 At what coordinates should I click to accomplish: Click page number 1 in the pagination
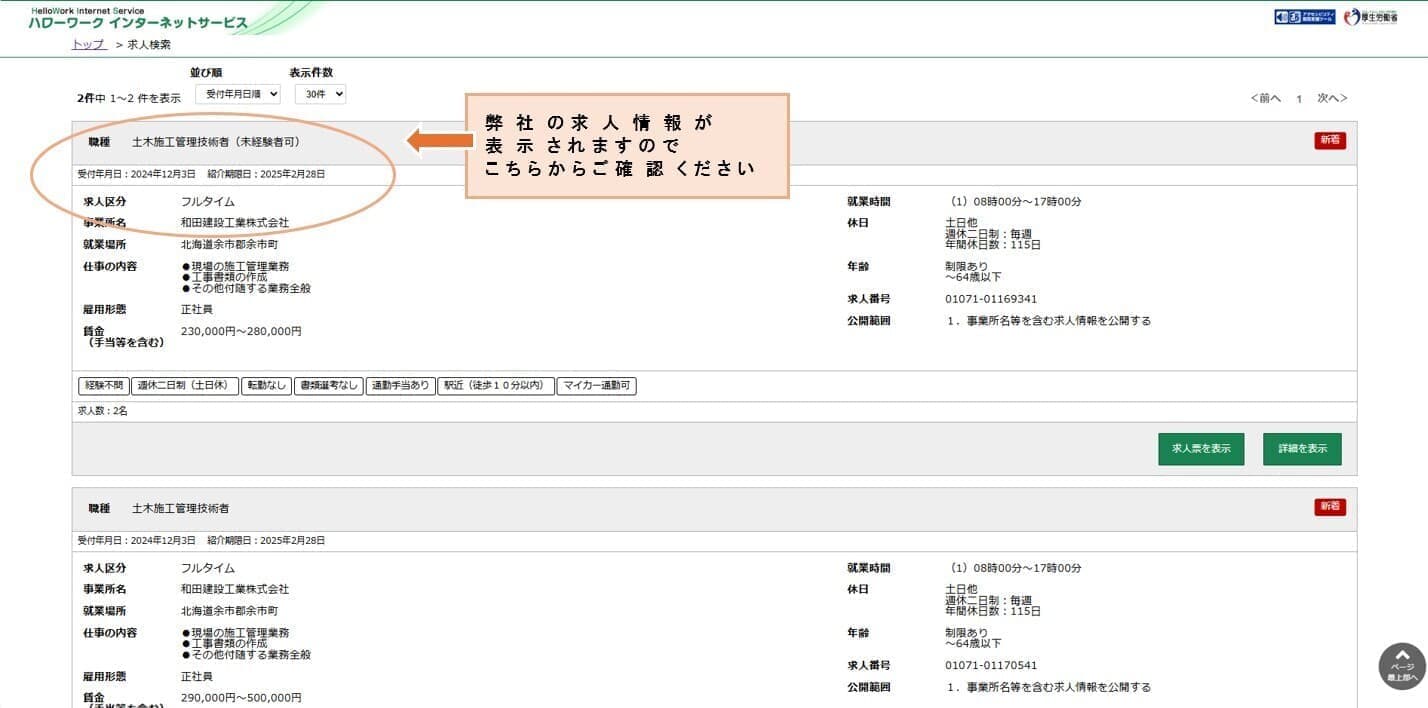(x=1299, y=99)
